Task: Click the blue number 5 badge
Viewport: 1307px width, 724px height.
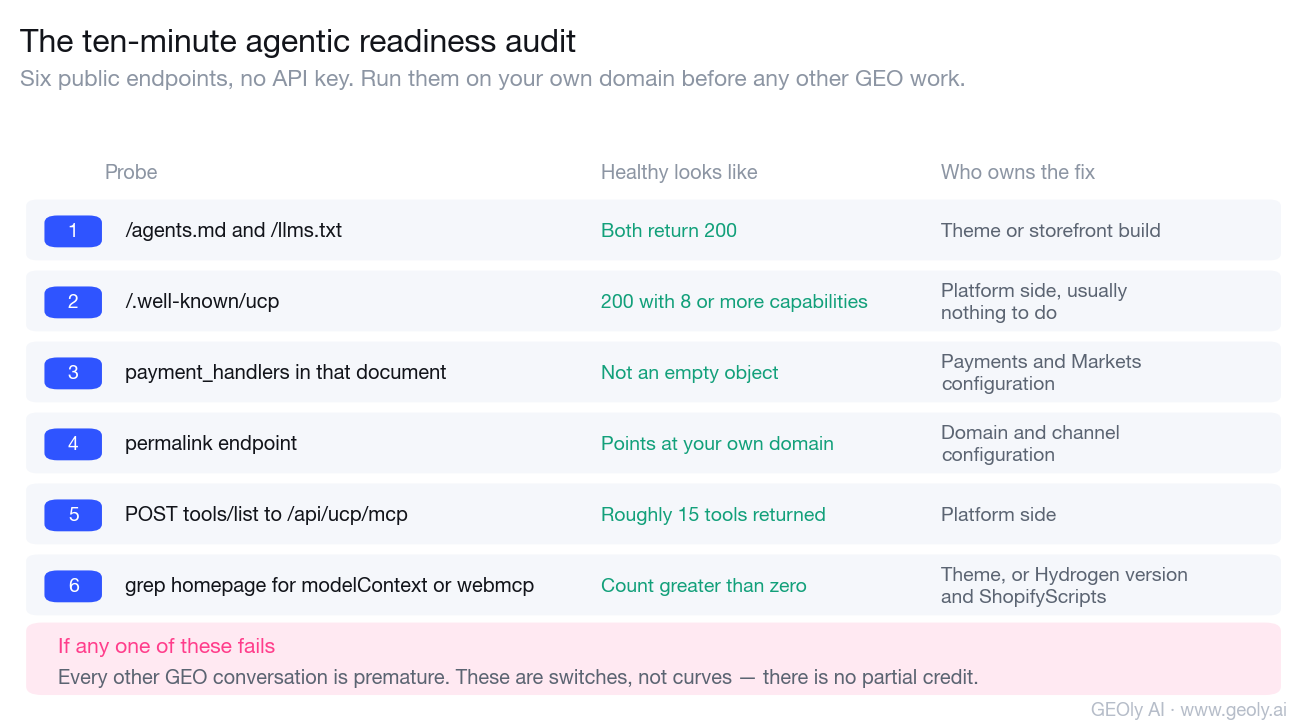Action: pos(73,515)
